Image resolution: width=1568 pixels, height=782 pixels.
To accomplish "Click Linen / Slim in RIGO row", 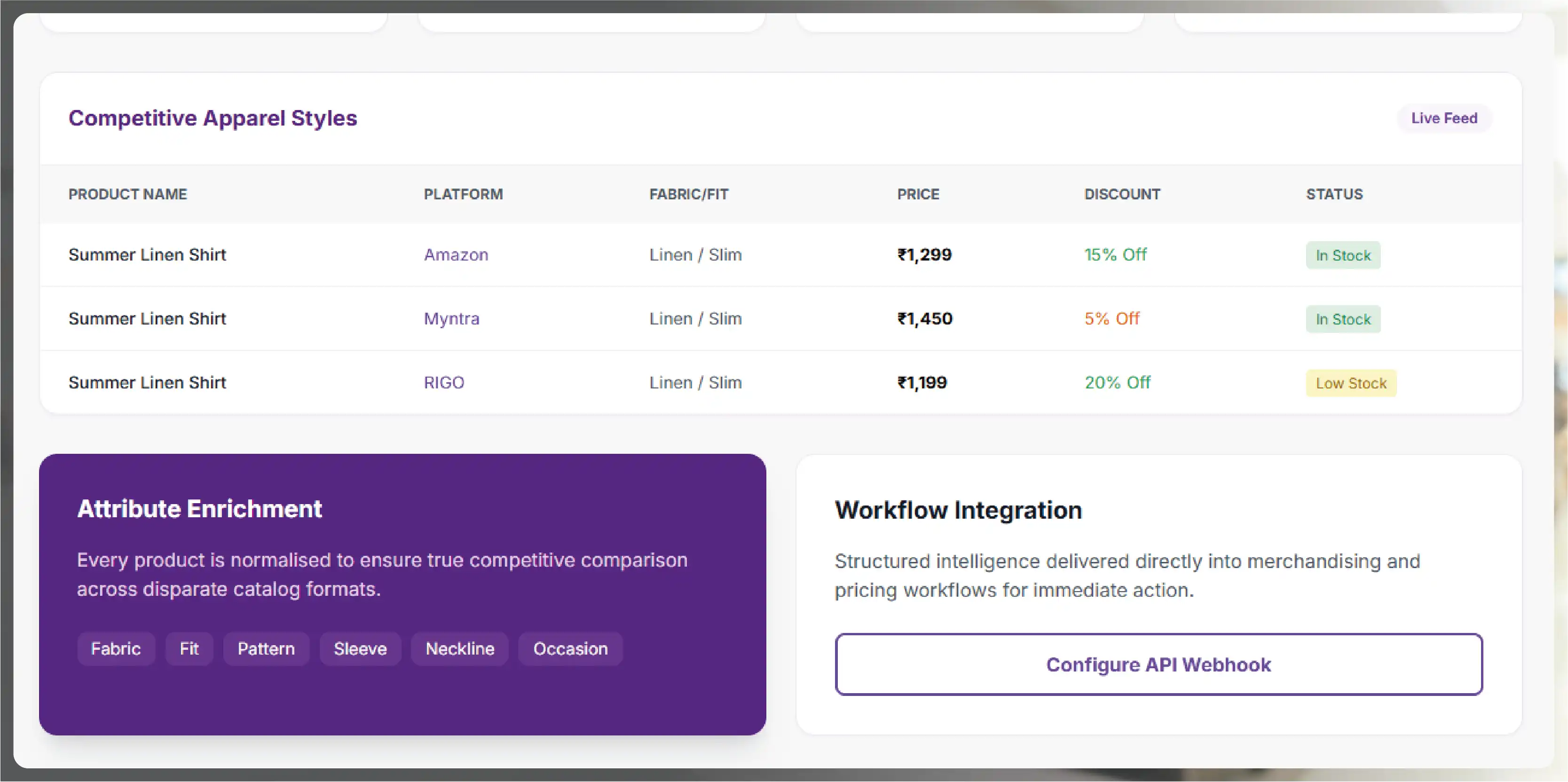I will [695, 382].
